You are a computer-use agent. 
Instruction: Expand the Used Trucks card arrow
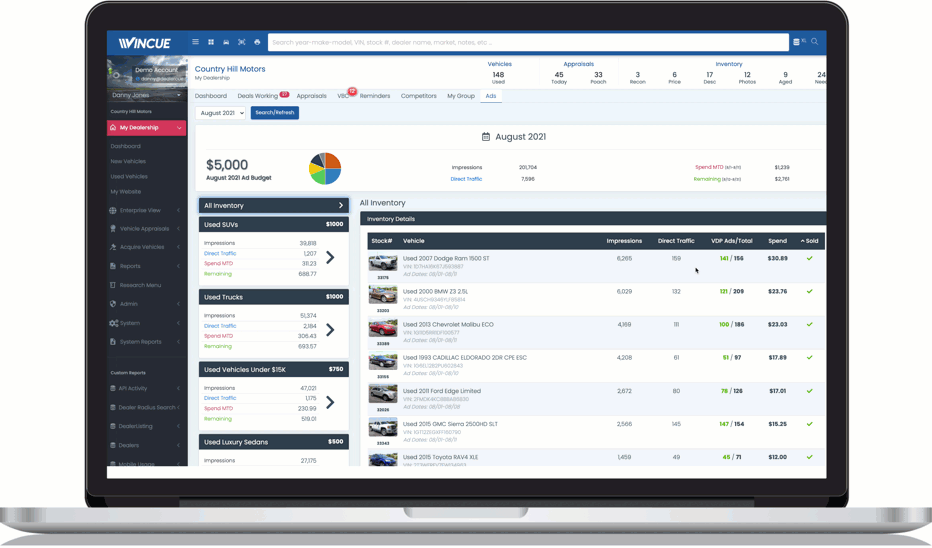pos(330,330)
